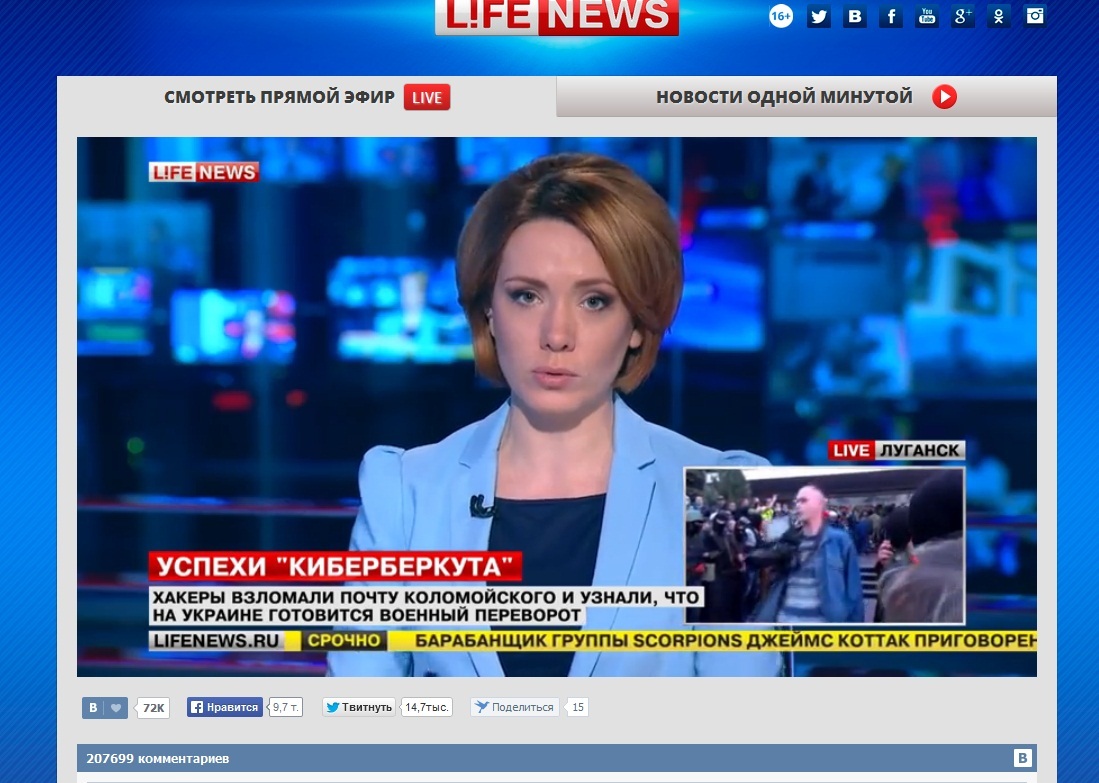1099x783 pixels.
Task: Click the Твитнуть tweet button
Action: click(x=359, y=707)
